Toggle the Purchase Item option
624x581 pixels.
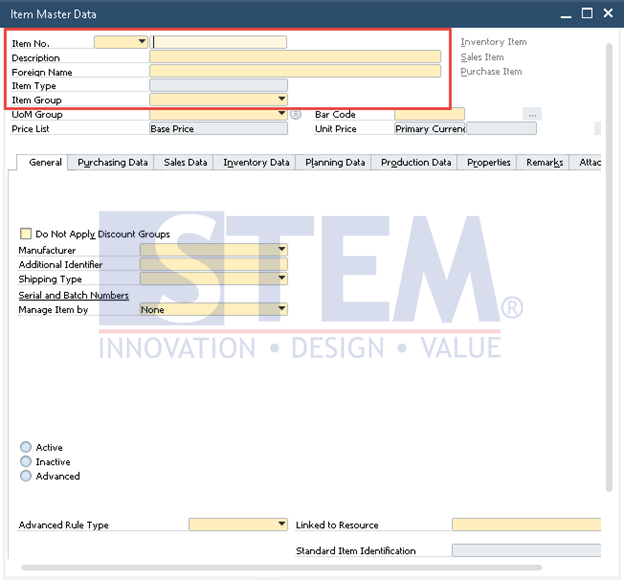[491, 72]
